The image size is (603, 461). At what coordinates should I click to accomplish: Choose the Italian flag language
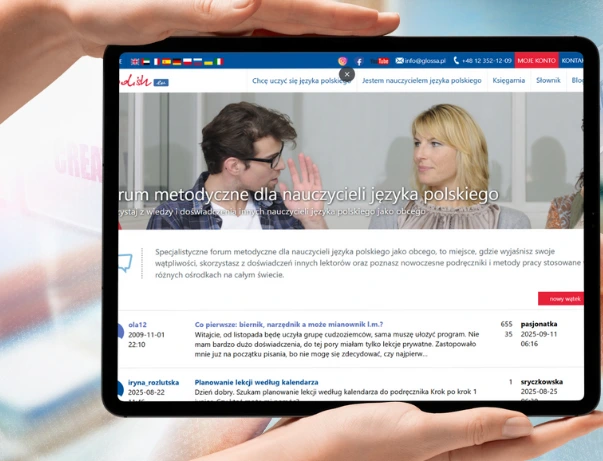pyautogui.click(x=219, y=62)
